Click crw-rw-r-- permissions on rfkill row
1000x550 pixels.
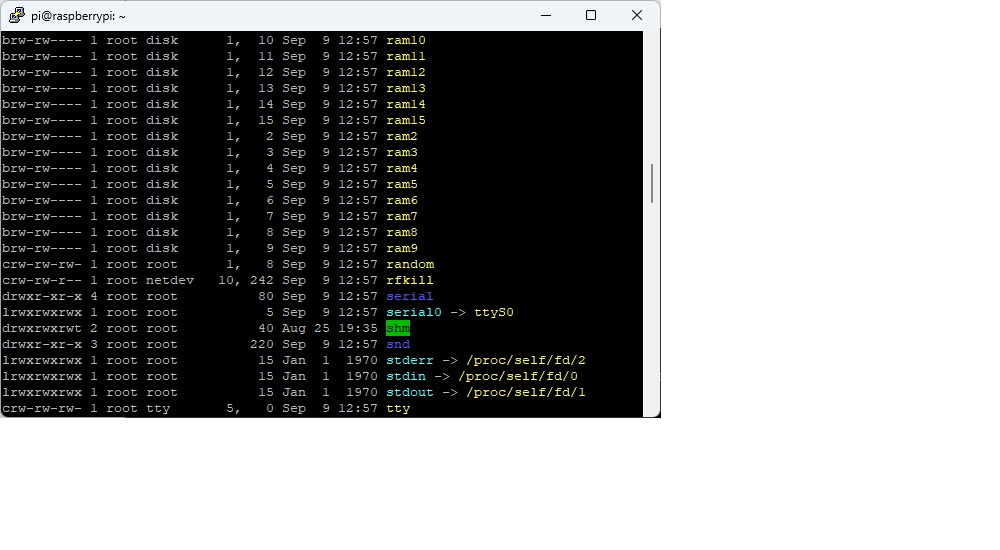point(41,280)
